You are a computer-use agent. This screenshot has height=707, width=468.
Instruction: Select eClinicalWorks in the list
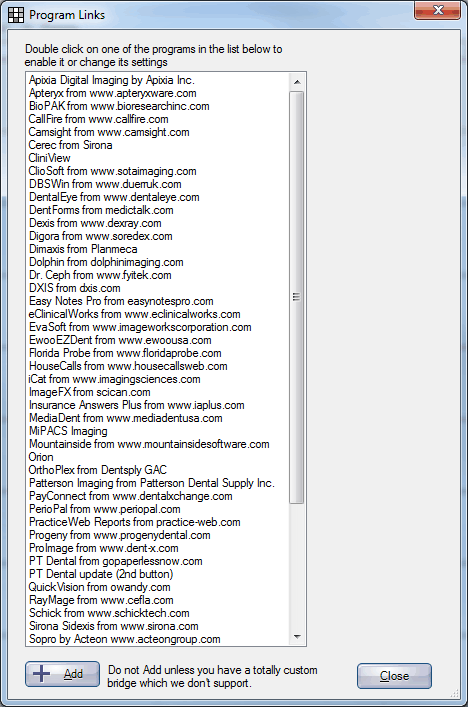[134, 314]
